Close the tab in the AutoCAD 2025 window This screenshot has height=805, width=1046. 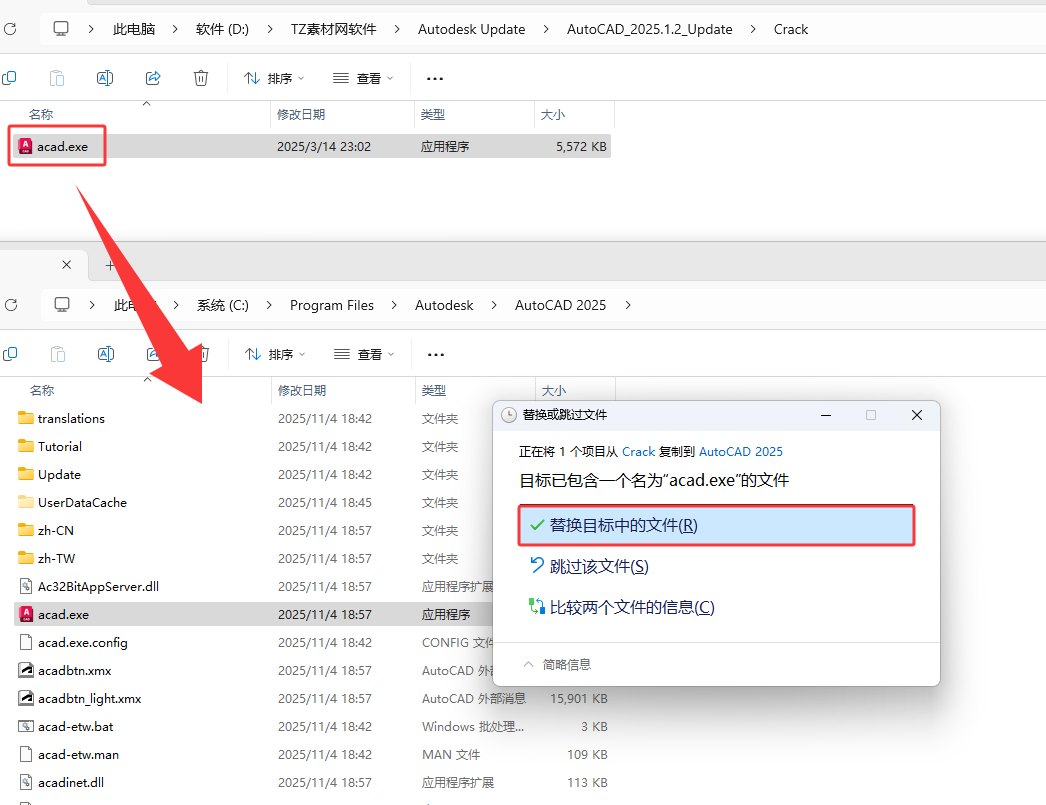(x=67, y=265)
